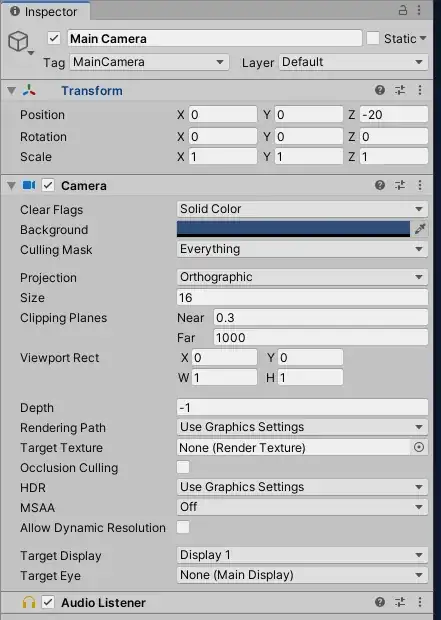
Task: Open the Layer dropdown Default
Action: pyautogui.click(x=353, y=62)
